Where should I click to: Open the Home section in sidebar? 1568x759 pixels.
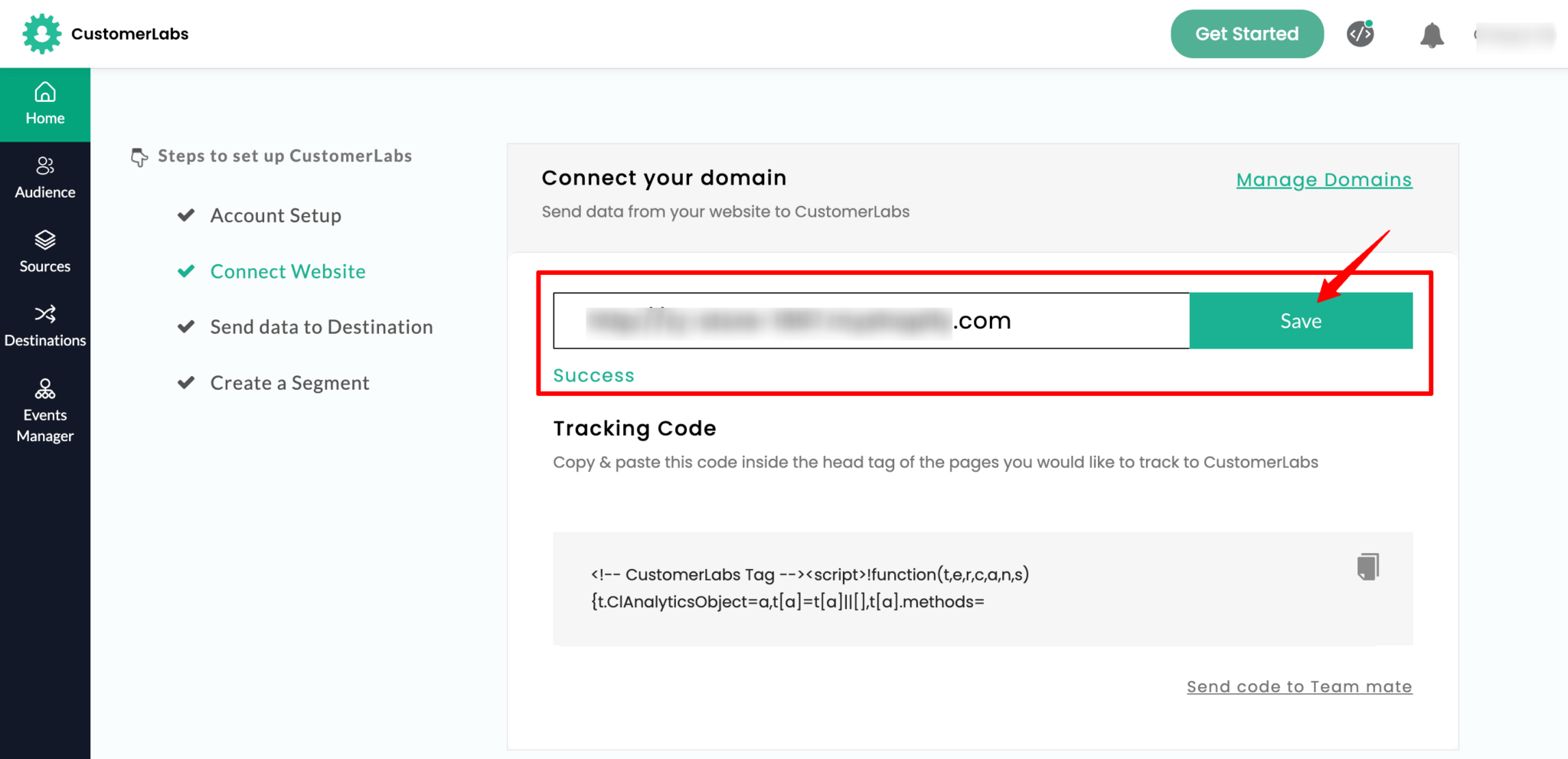click(x=44, y=103)
